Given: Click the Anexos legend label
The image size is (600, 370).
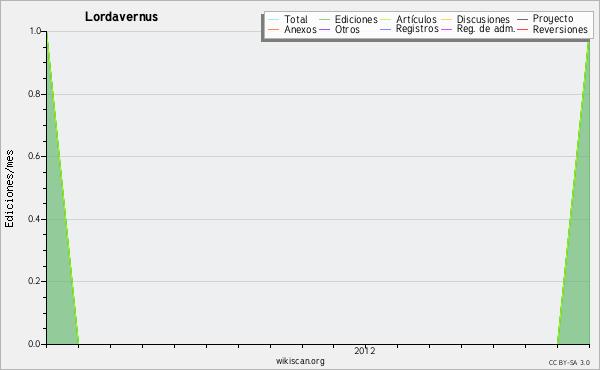Looking at the screenshot, I should (x=300, y=29).
